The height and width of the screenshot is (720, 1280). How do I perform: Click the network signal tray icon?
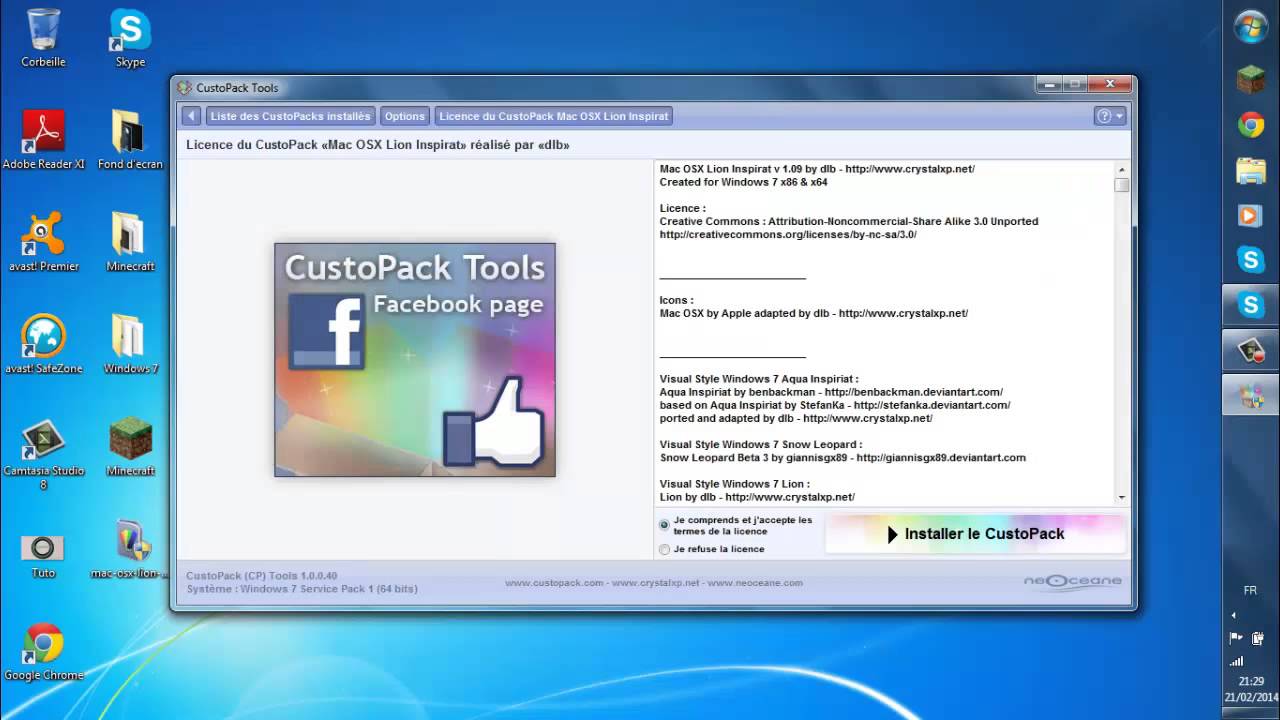point(1237,660)
